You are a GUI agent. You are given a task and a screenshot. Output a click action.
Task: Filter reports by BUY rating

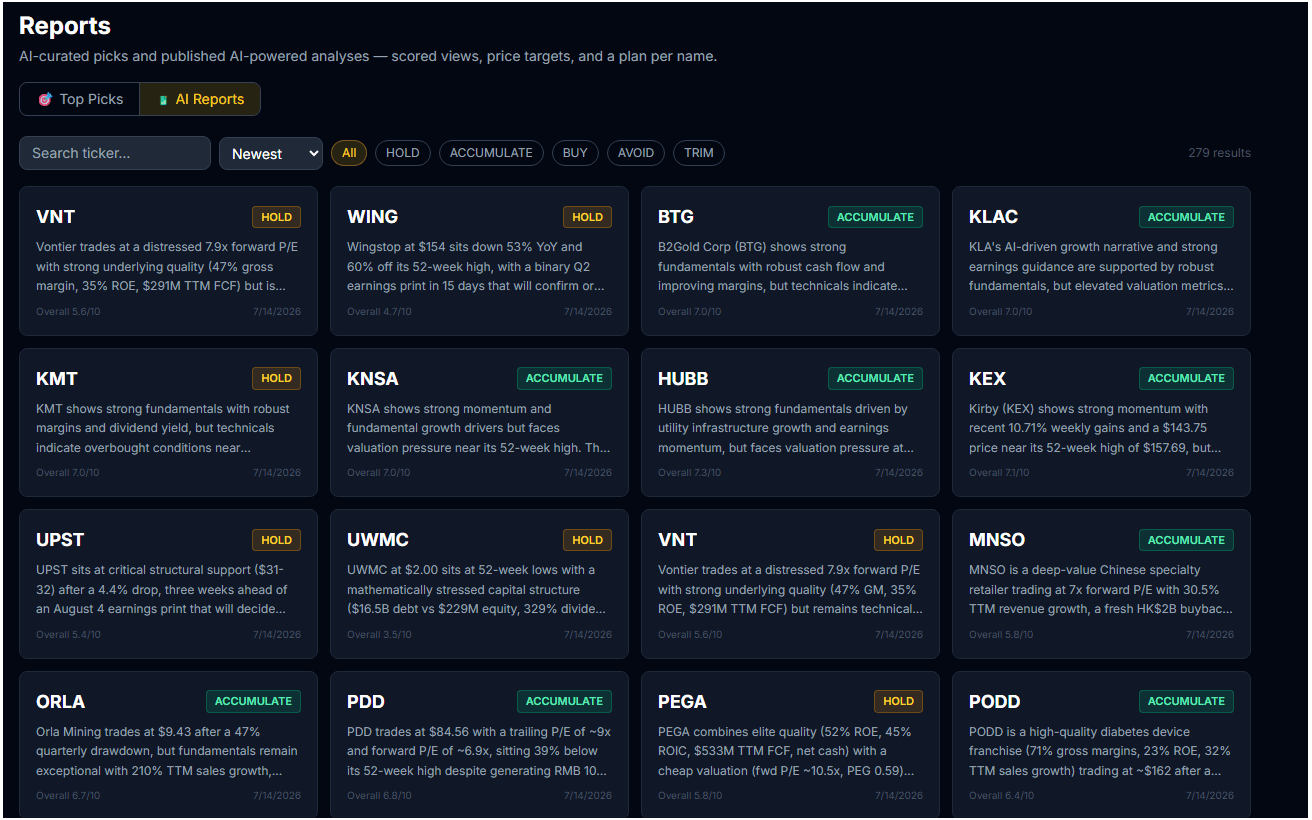(575, 153)
